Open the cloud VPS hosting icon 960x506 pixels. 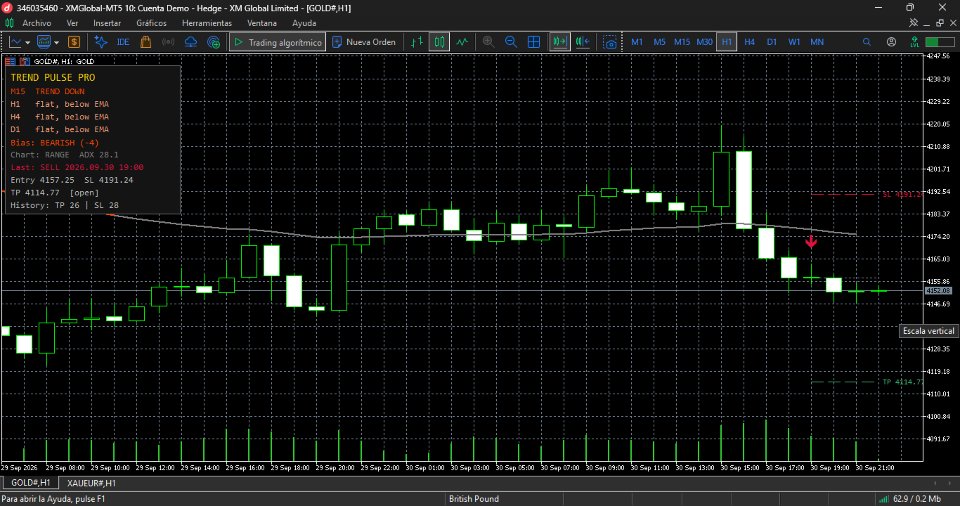pyautogui.click(x=191, y=42)
